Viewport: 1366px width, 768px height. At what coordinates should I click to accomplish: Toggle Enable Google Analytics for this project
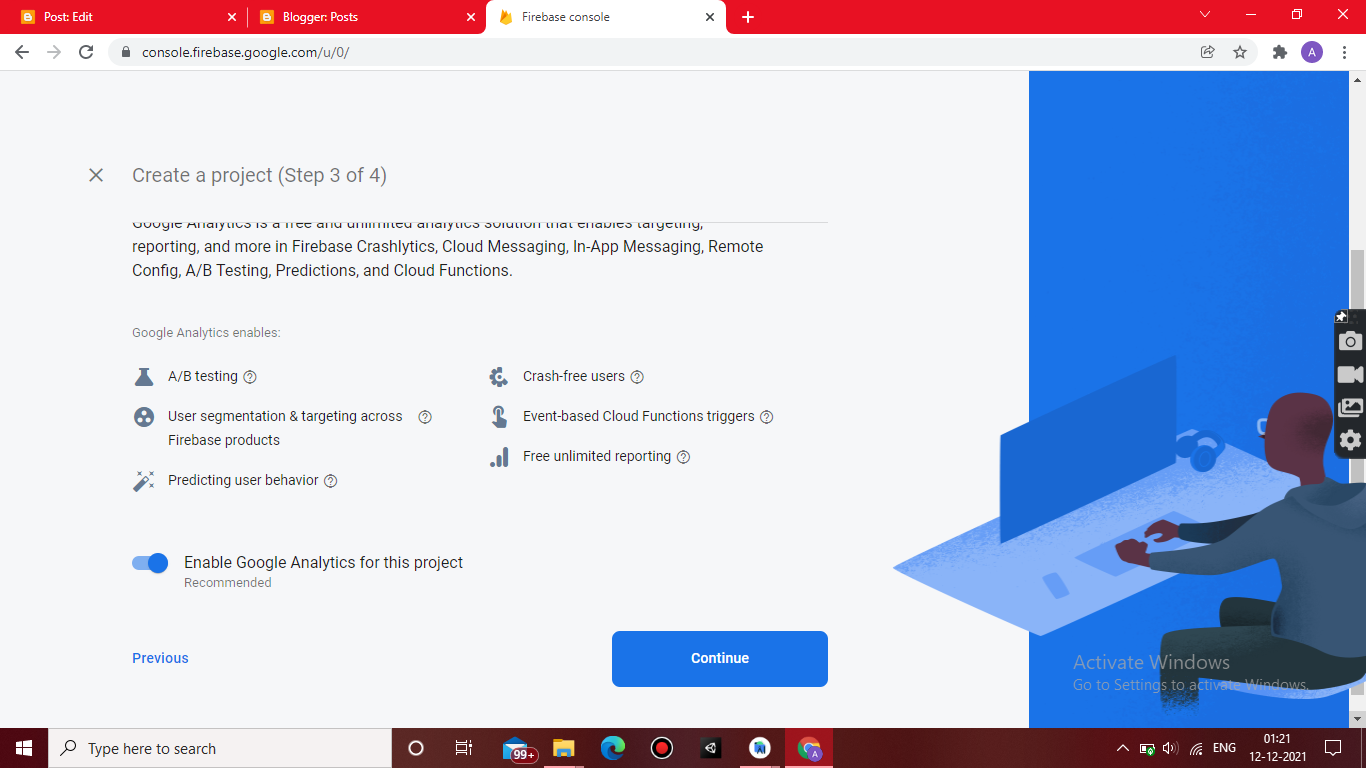click(150, 563)
